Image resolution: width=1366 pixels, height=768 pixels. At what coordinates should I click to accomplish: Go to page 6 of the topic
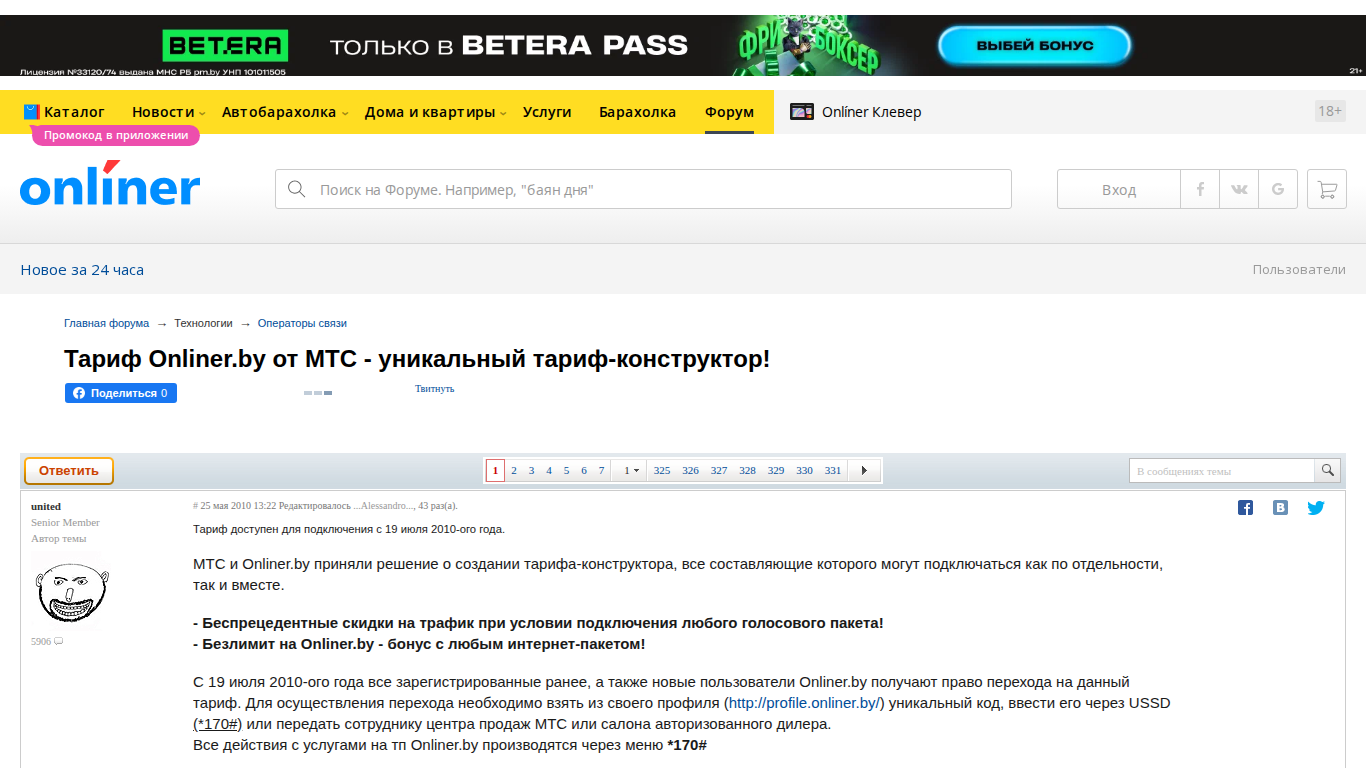point(584,470)
